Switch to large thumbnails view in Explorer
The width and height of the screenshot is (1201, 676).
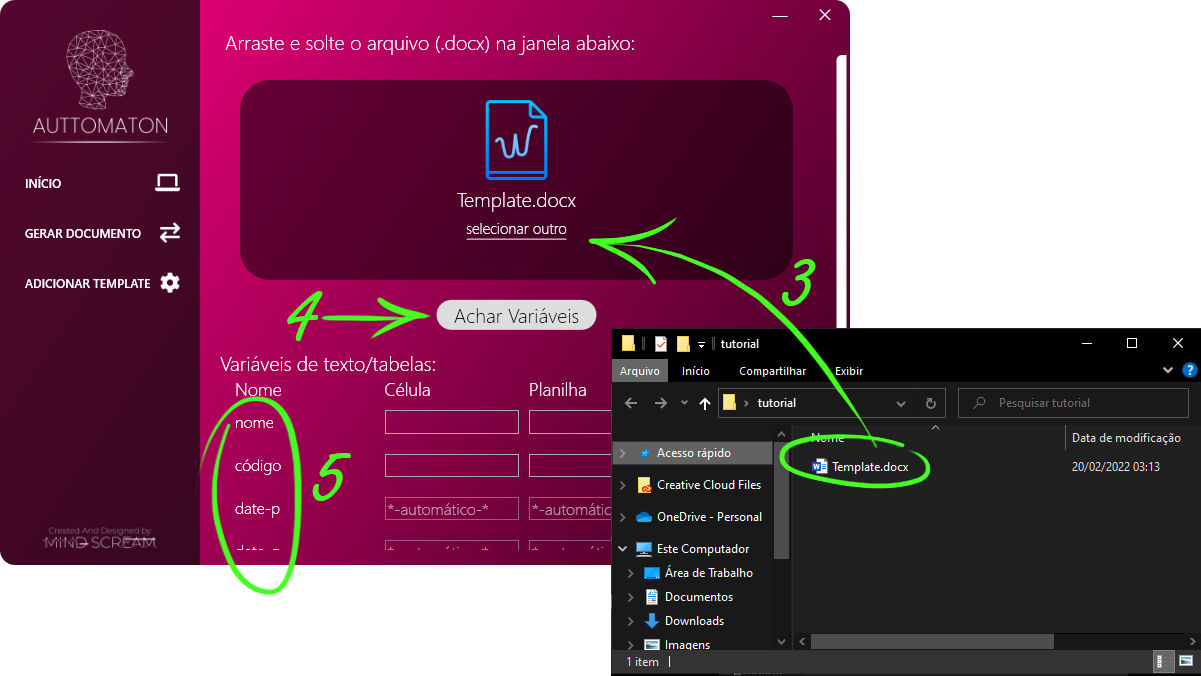(x=1185, y=662)
